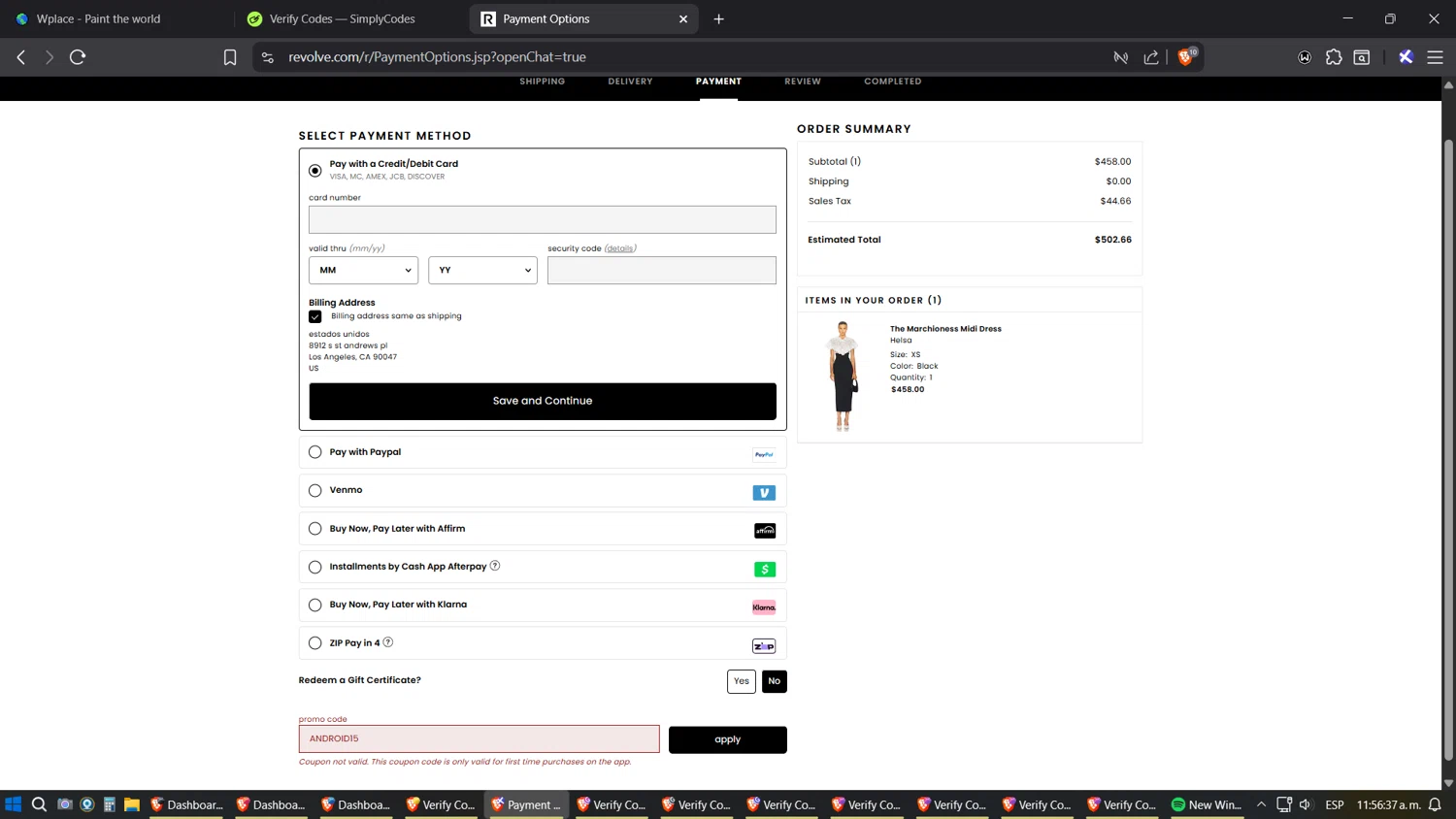Open new browser tab with plus
1456x819 pixels.
tap(719, 18)
